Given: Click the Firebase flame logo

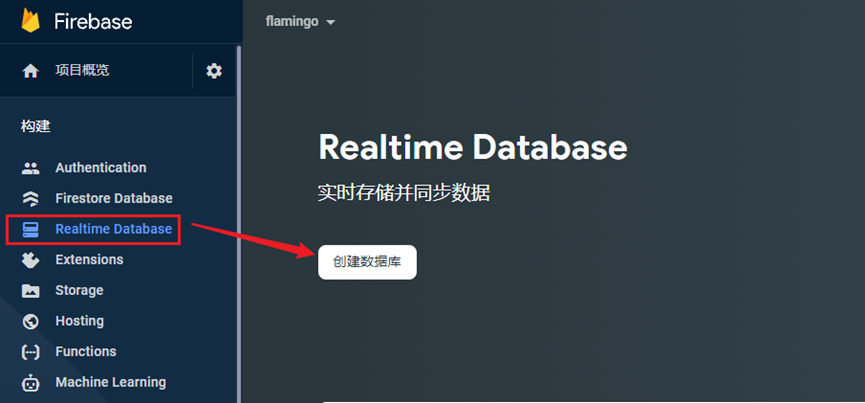Looking at the screenshot, I should click(30, 20).
